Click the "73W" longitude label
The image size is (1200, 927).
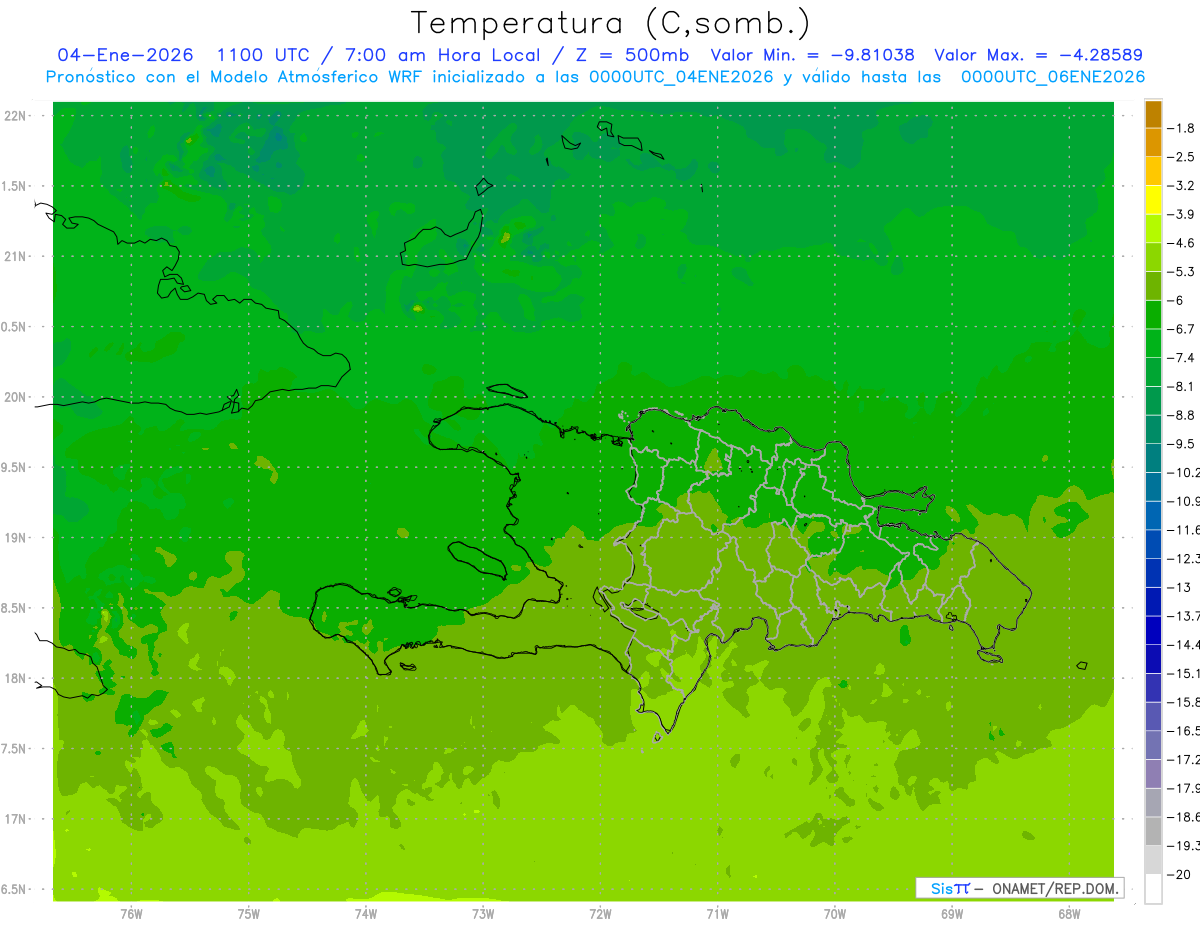[483, 913]
